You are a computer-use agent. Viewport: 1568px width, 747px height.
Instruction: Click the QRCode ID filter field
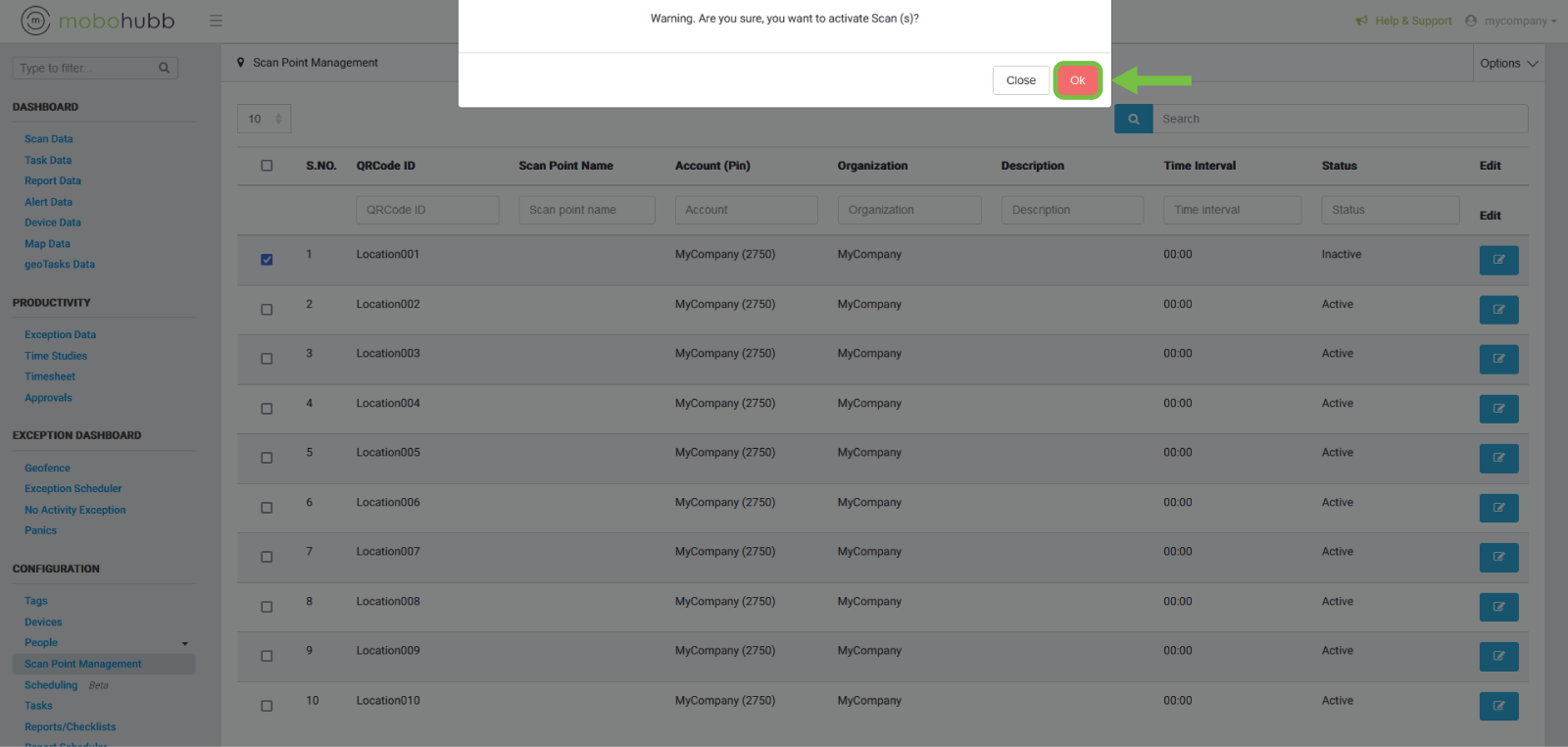pos(427,210)
